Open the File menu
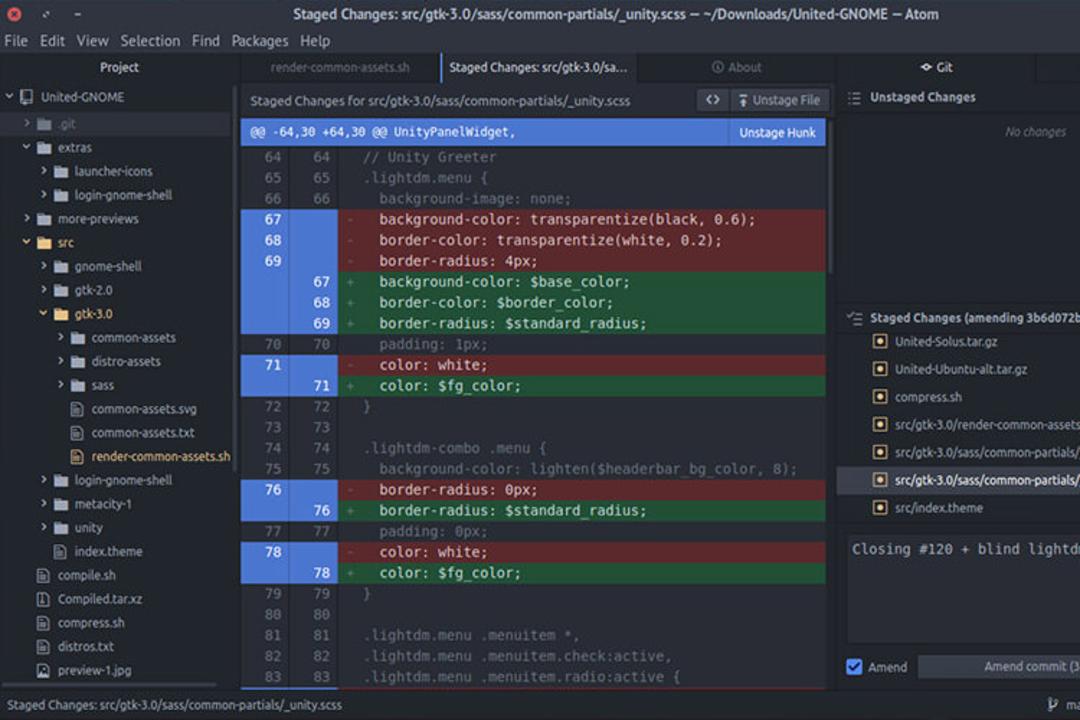This screenshot has height=720, width=1080. 16,41
